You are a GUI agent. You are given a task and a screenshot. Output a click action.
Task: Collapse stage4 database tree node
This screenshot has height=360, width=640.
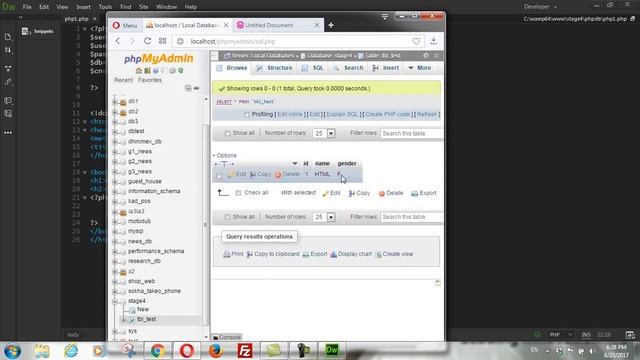click(x=115, y=301)
